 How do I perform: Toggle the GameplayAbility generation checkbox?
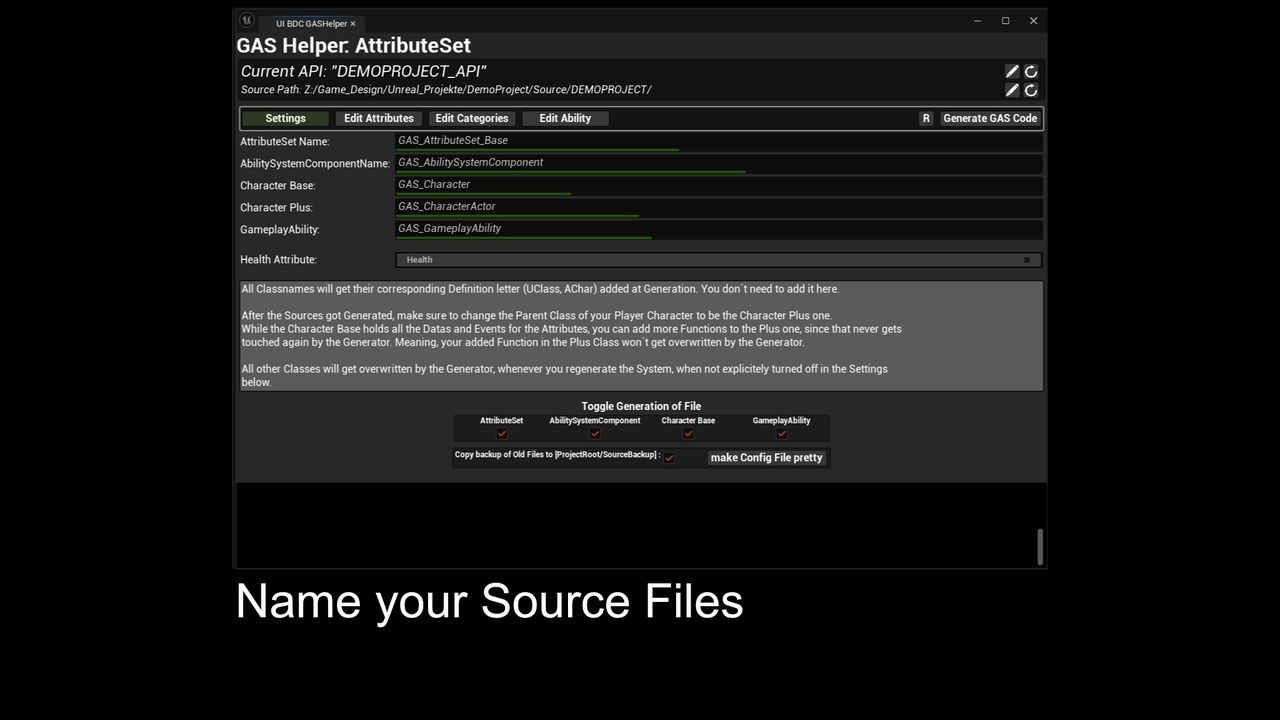click(782, 434)
